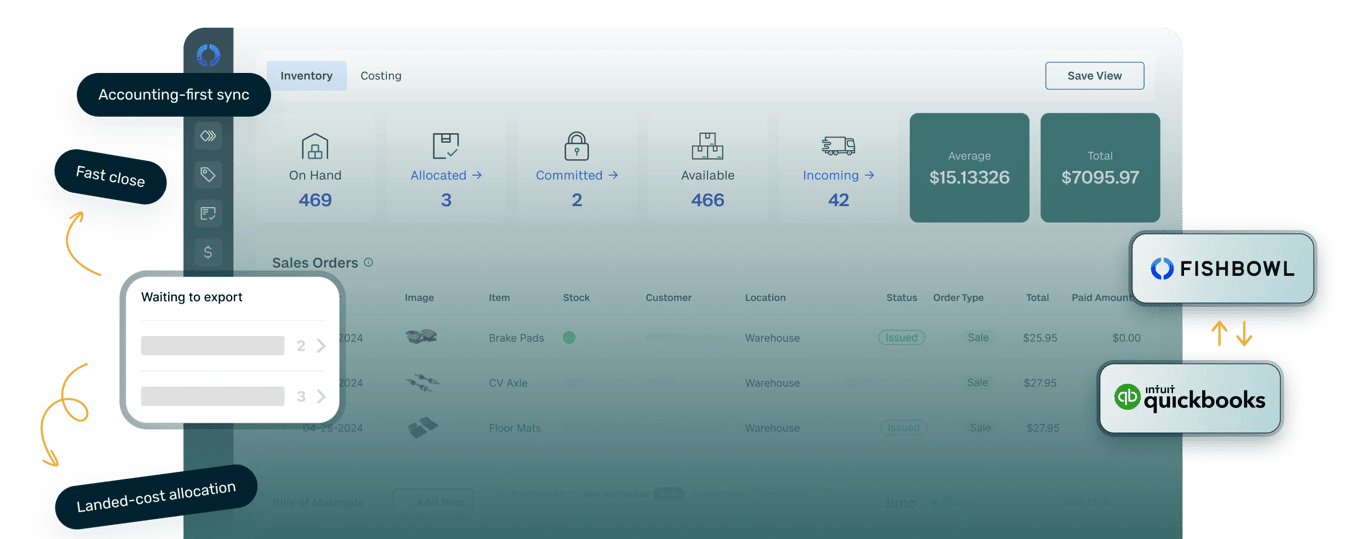Click the Image column header
Screen dimensions: 1366x539
419,298
